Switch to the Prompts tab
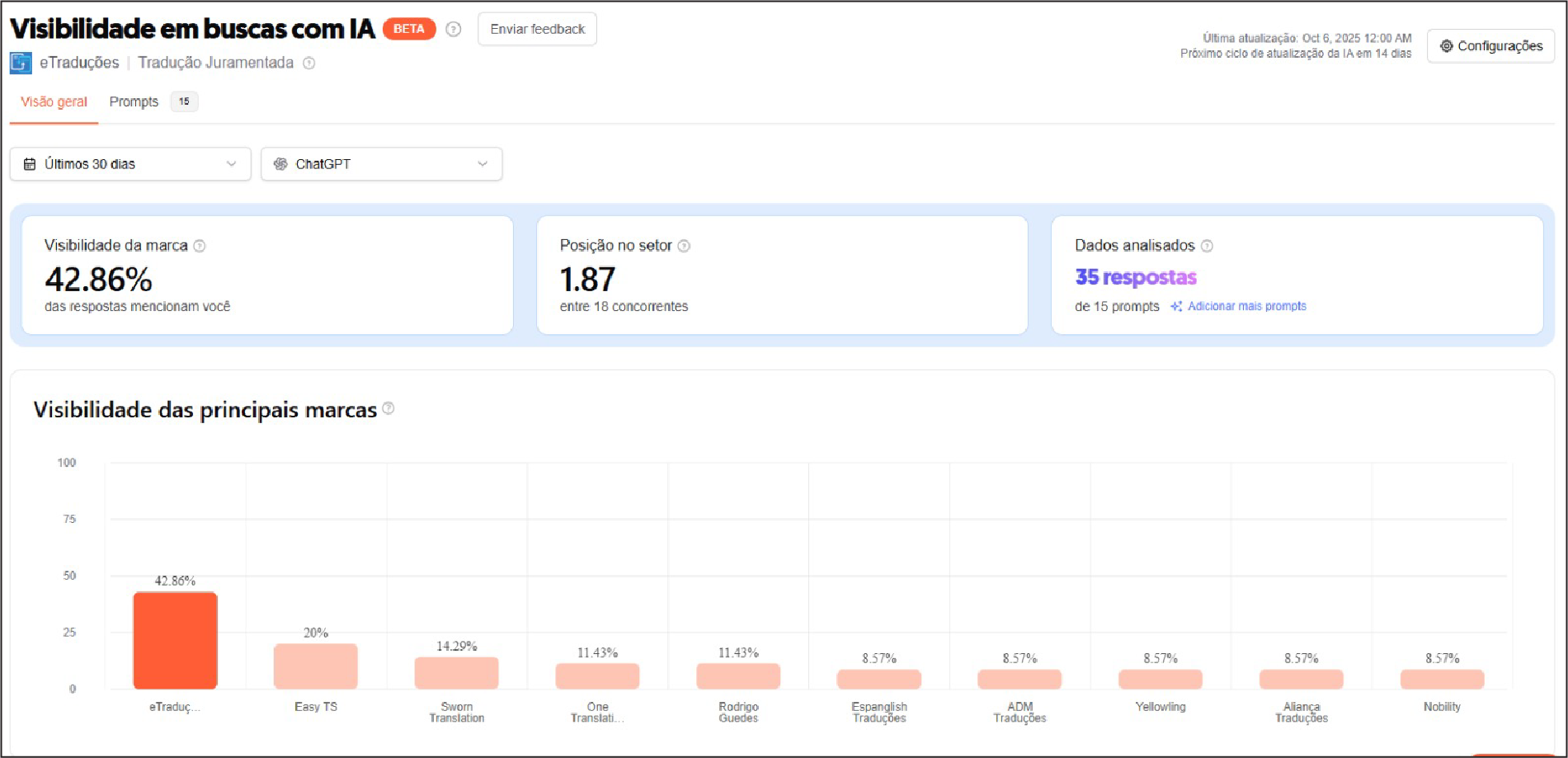 (x=134, y=101)
